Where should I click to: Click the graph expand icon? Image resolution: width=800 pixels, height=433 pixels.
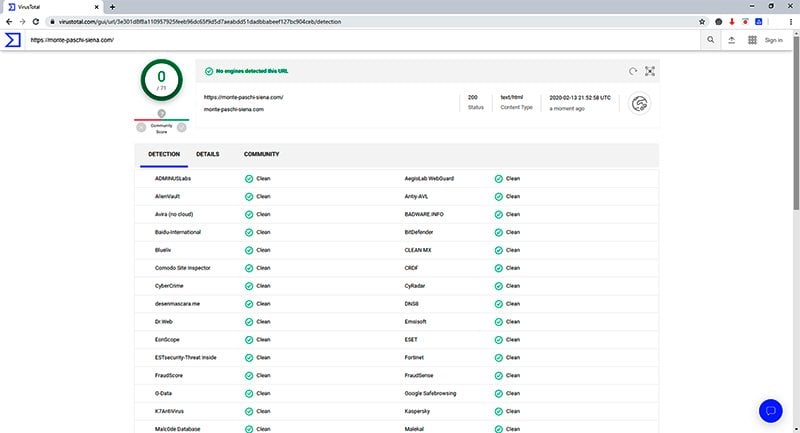[649, 71]
